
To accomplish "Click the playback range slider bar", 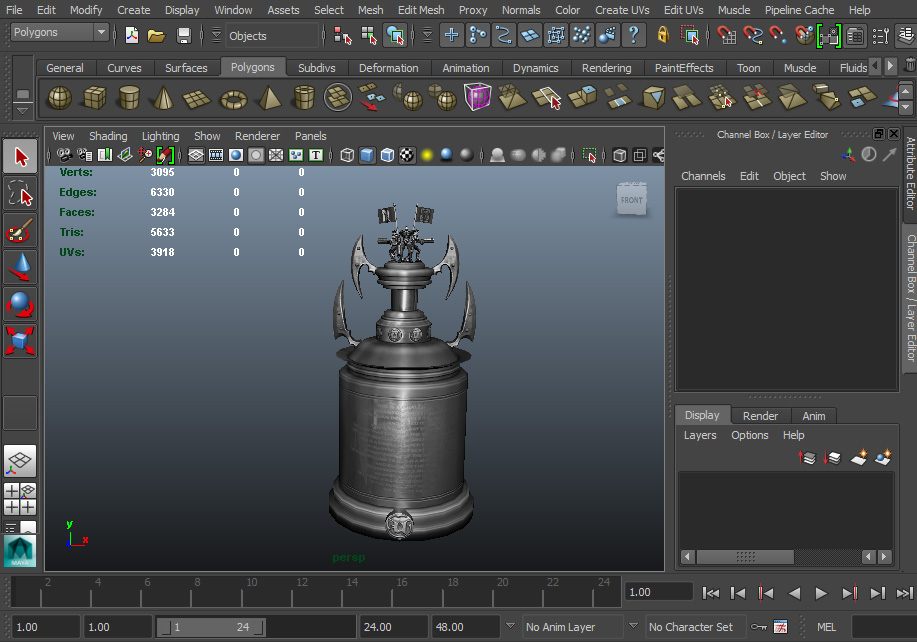I will click(211, 627).
